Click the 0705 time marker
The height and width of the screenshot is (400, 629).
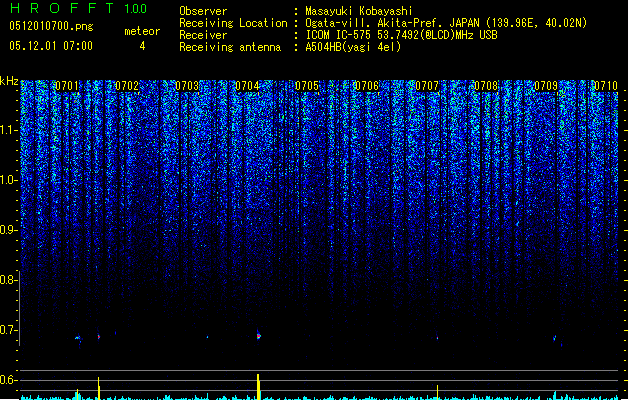coord(307,86)
